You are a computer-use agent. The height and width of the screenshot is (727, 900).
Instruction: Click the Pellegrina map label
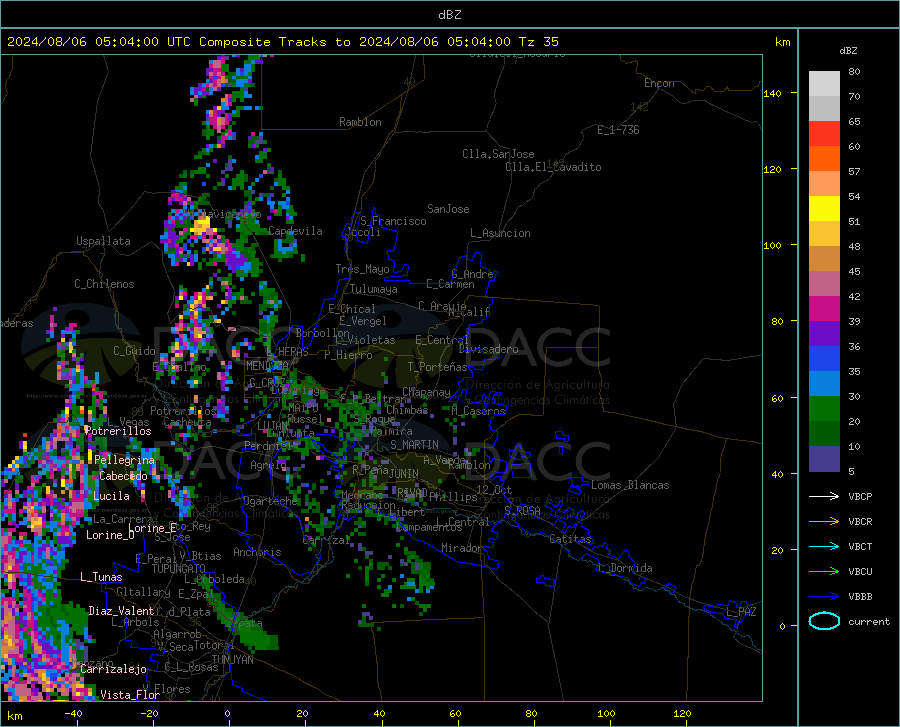(125, 460)
